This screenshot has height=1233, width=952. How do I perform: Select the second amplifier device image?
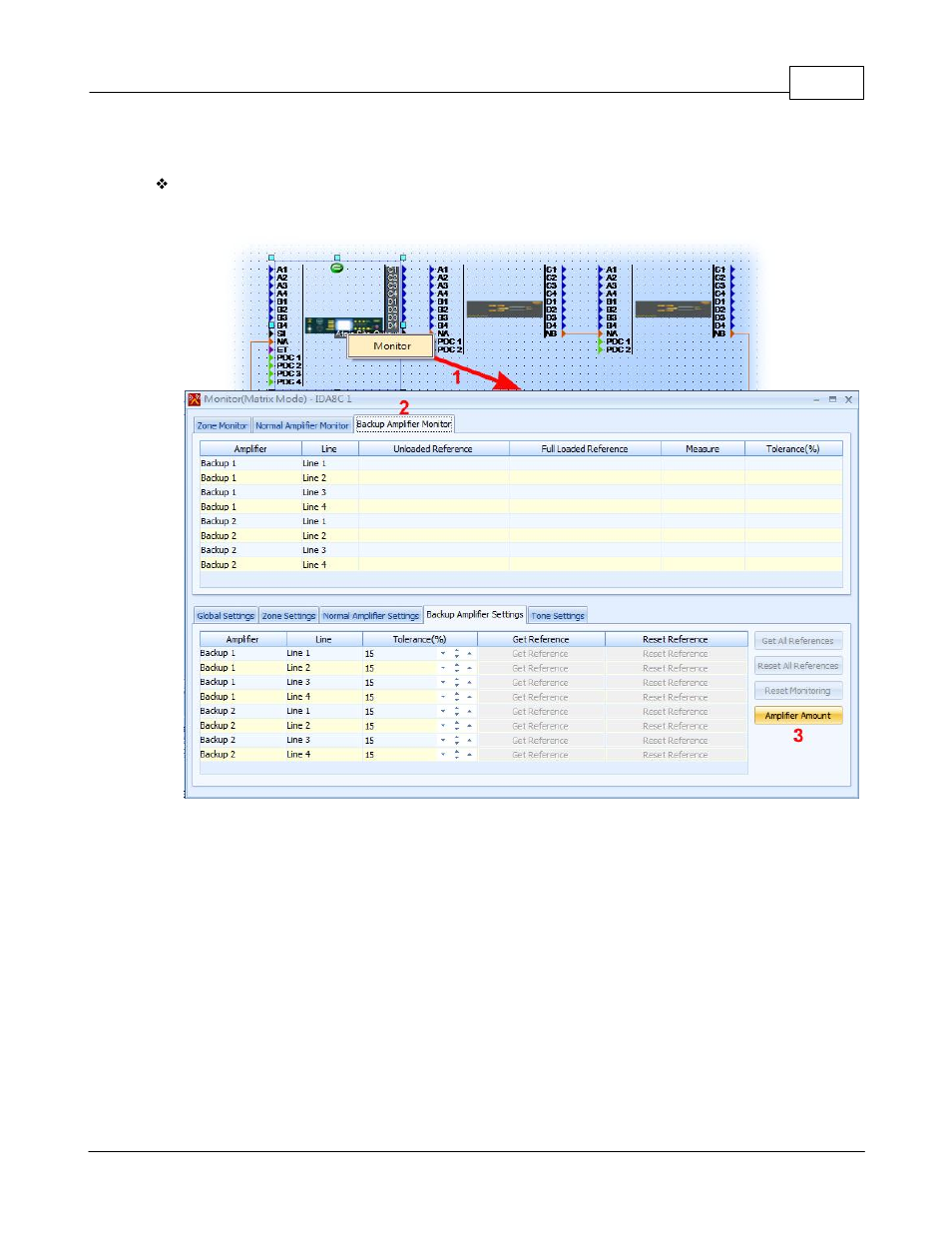pyautogui.click(x=673, y=309)
